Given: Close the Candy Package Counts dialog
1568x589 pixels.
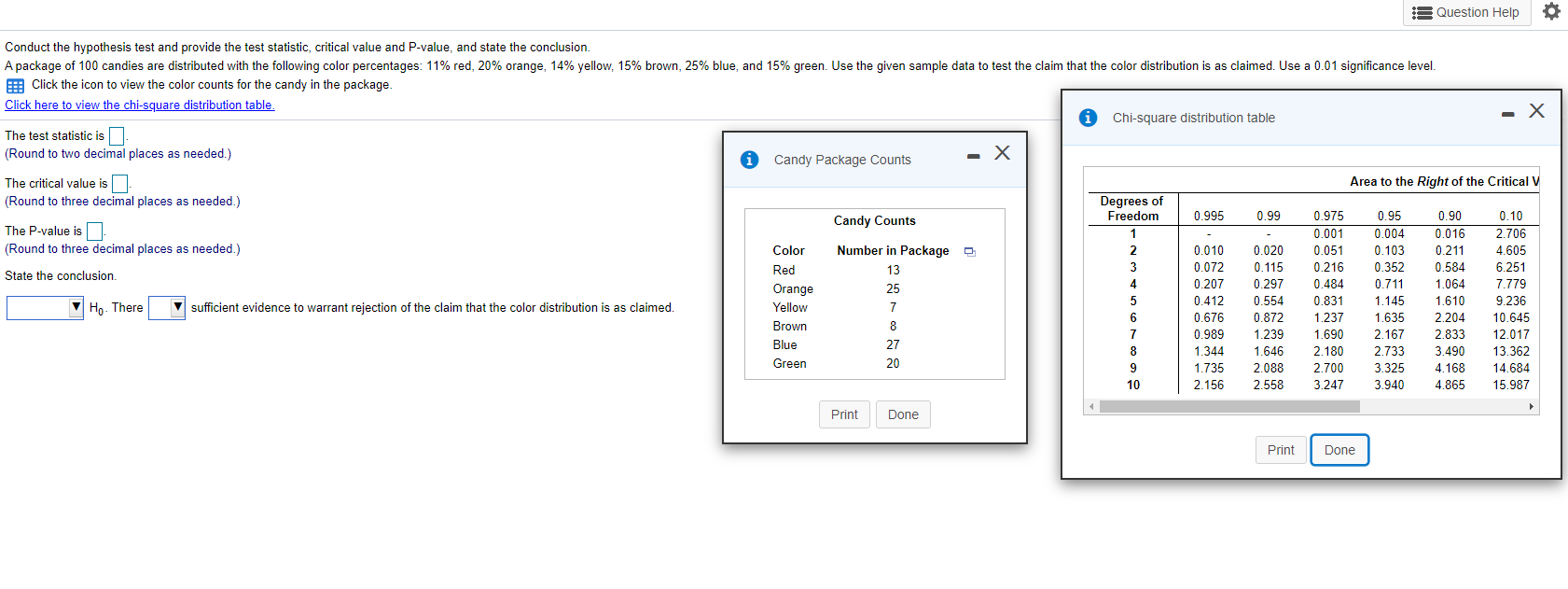Looking at the screenshot, I should point(1002,152).
